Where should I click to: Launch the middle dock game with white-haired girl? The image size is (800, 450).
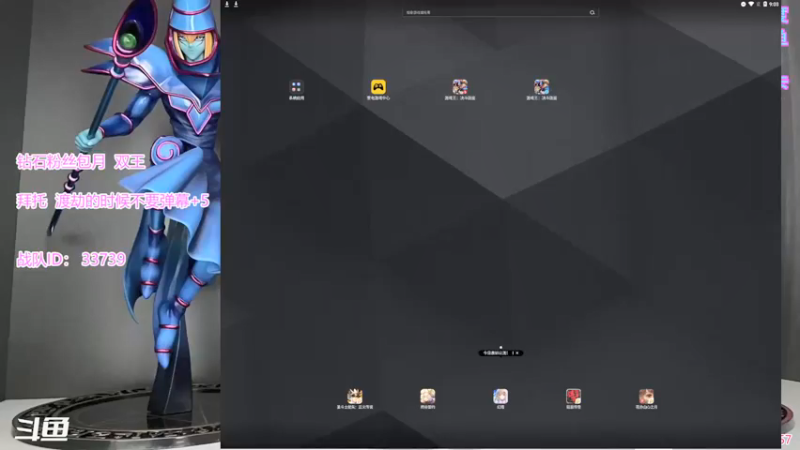pos(501,396)
